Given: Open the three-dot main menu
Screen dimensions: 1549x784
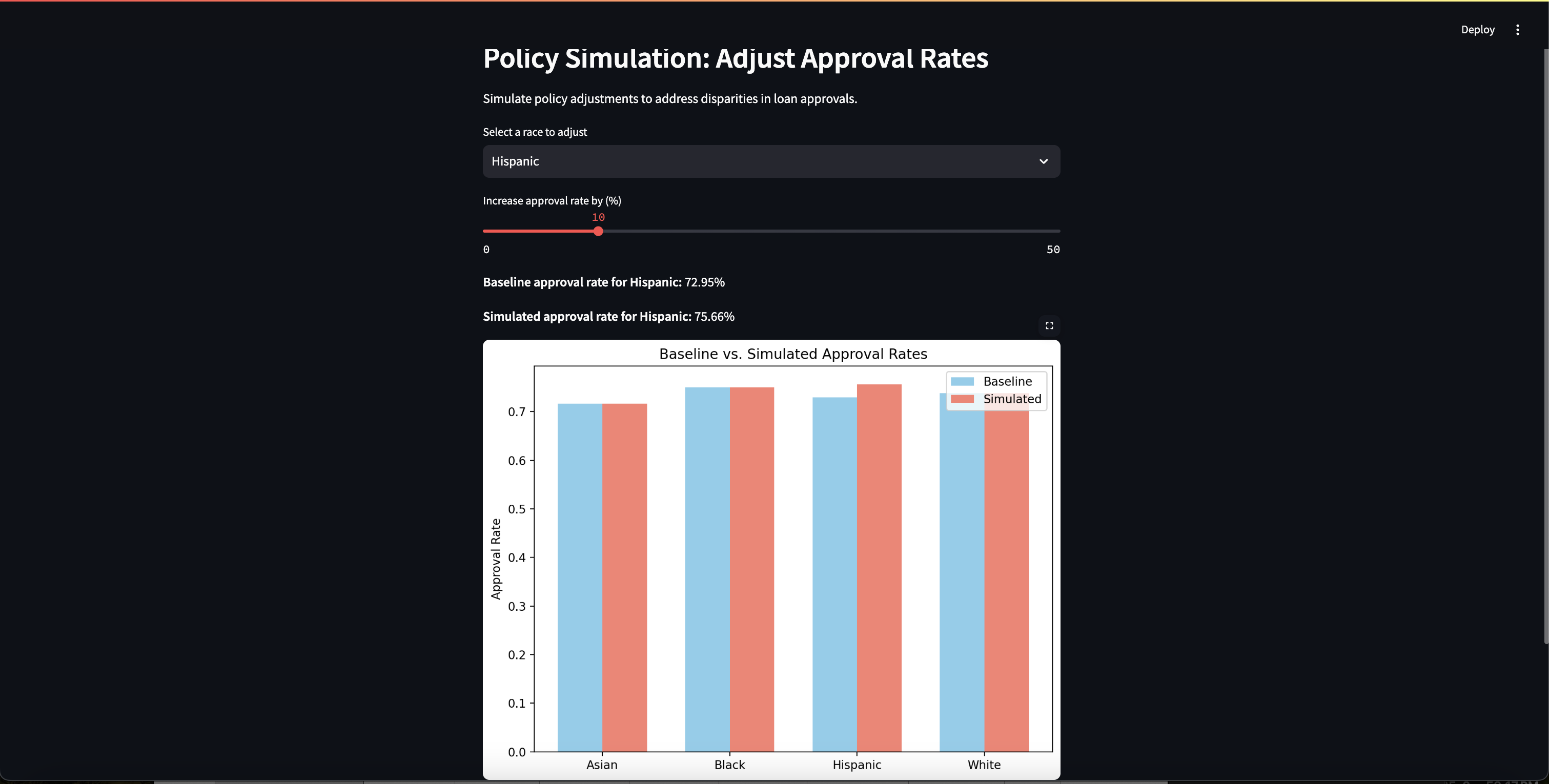Looking at the screenshot, I should [1517, 29].
